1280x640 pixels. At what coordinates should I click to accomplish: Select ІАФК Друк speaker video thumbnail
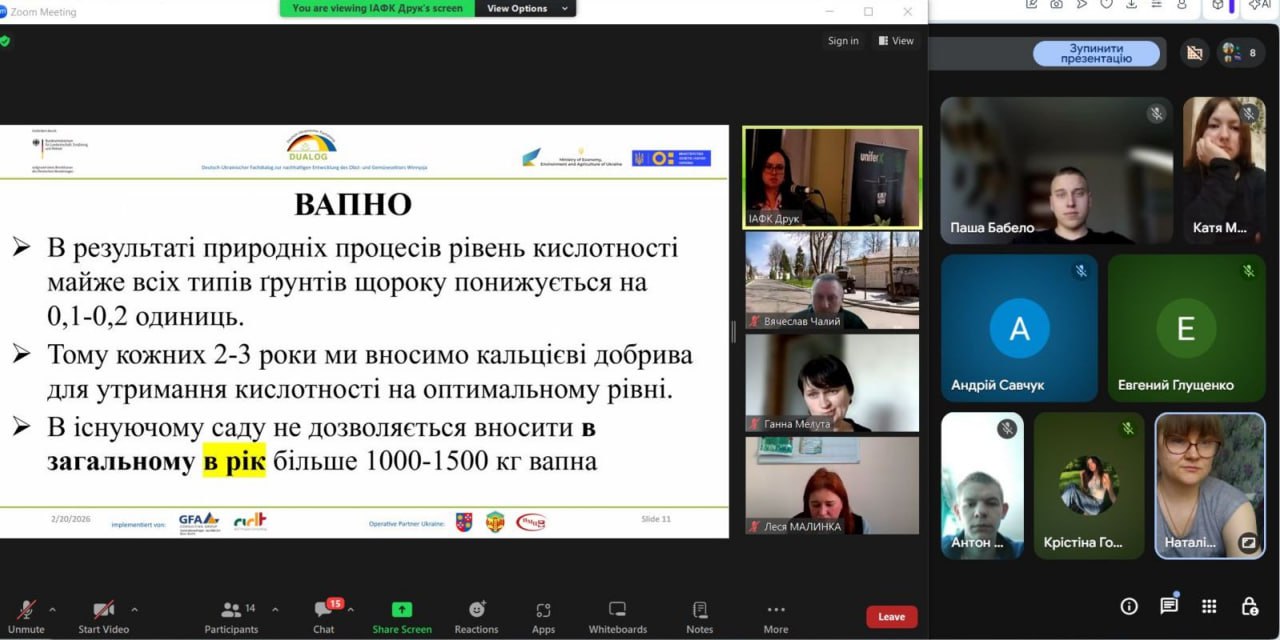pos(832,177)
